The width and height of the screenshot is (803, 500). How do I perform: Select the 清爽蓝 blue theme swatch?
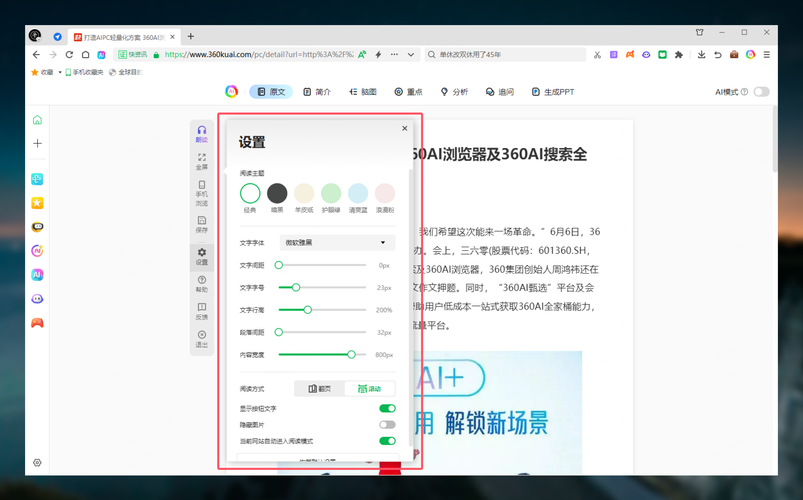point(357,194)
